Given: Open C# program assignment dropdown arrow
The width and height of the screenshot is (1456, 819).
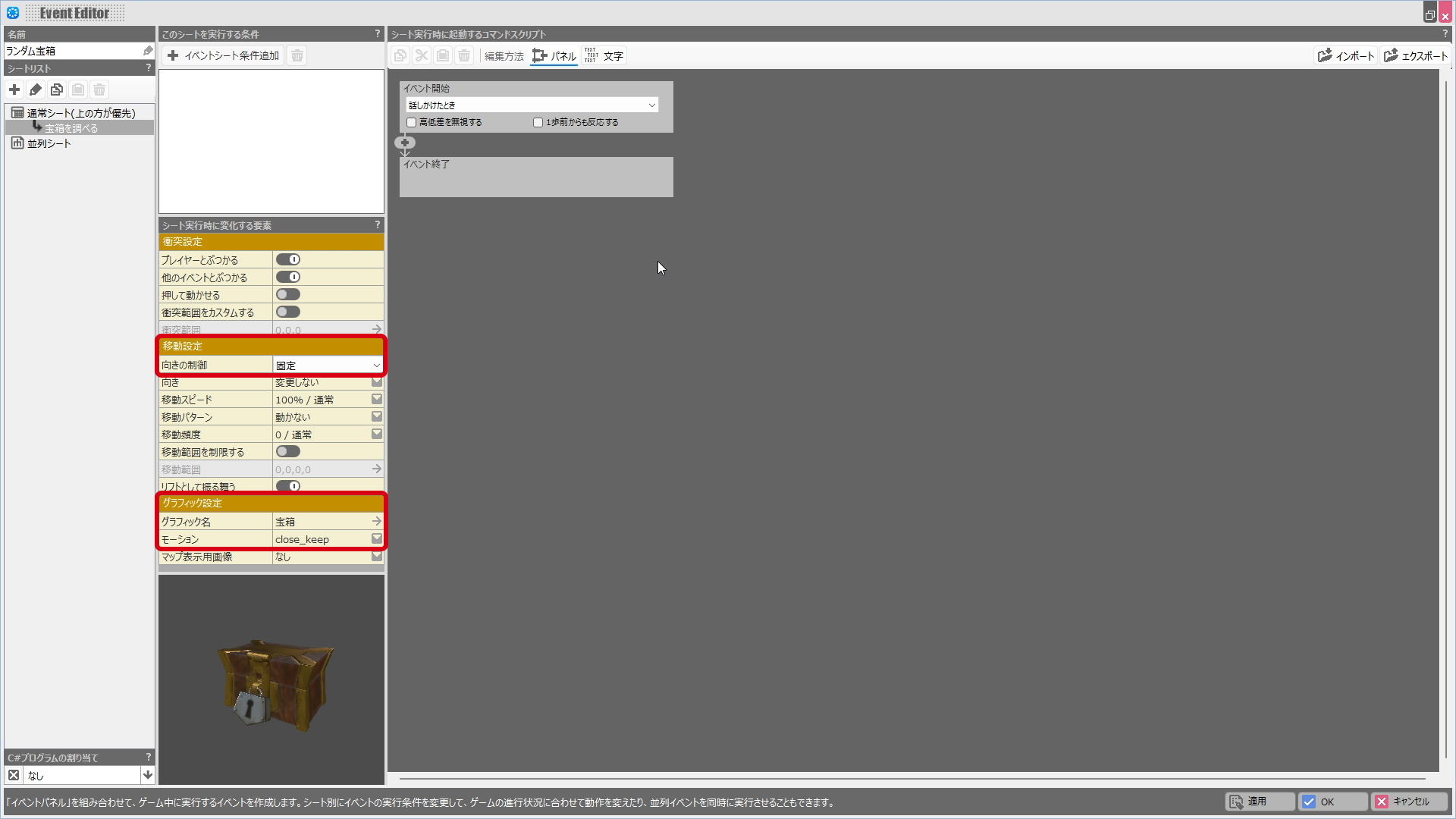Looking at the screenshot, I should (148, 775).
